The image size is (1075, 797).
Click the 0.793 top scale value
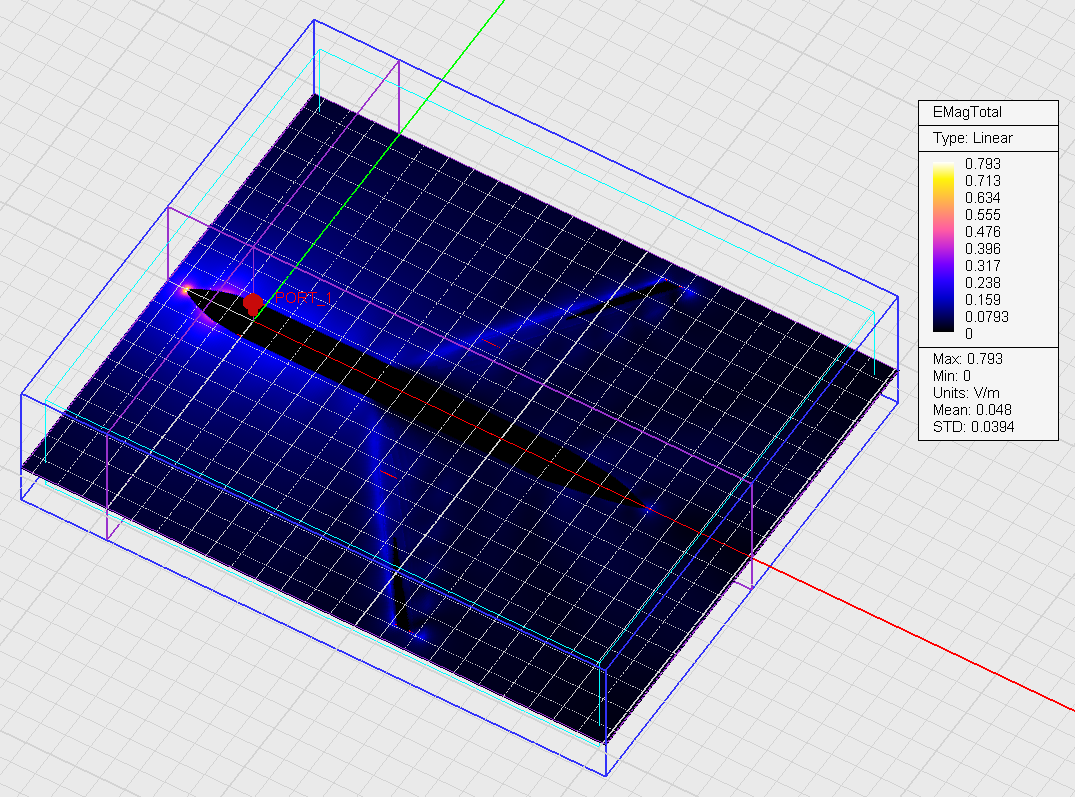[983, 163]
